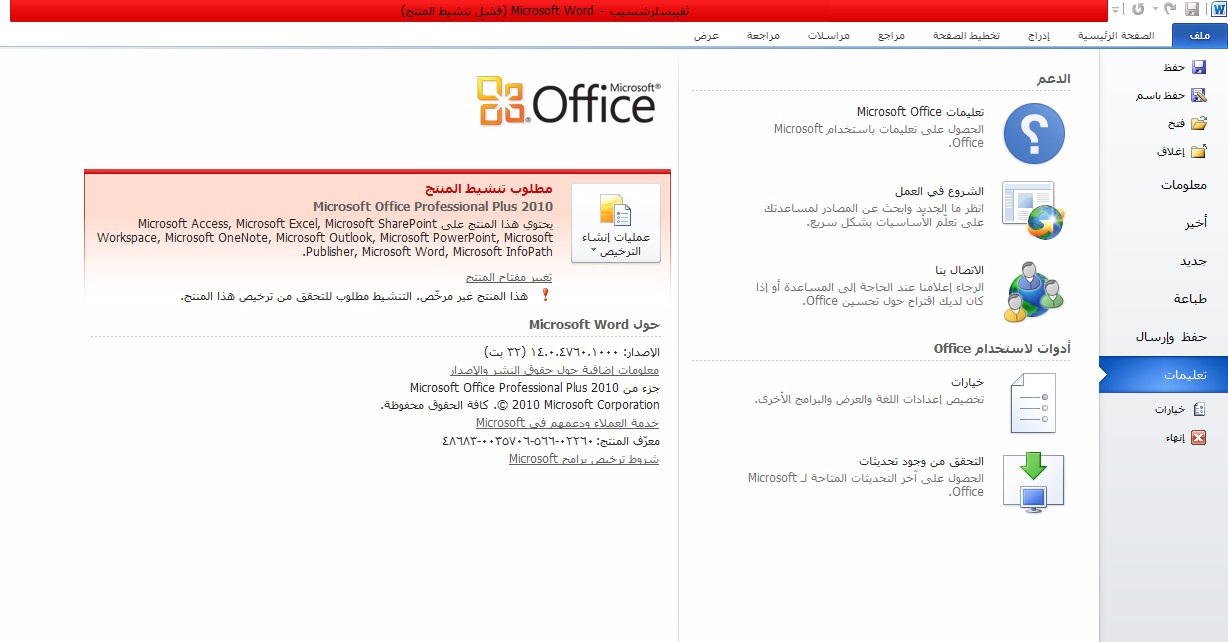Viewport: 1228px width, 642px height.
Task: Click the large خيارات checklist page icon
Action: 1034,402
